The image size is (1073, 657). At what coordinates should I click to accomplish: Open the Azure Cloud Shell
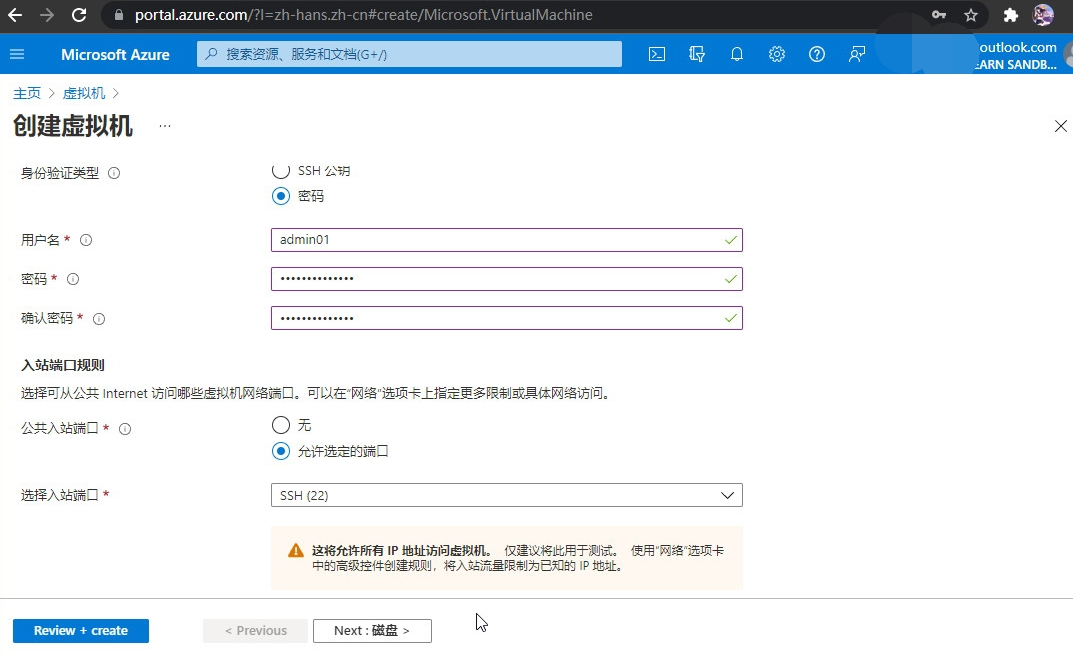coord(656,54)
